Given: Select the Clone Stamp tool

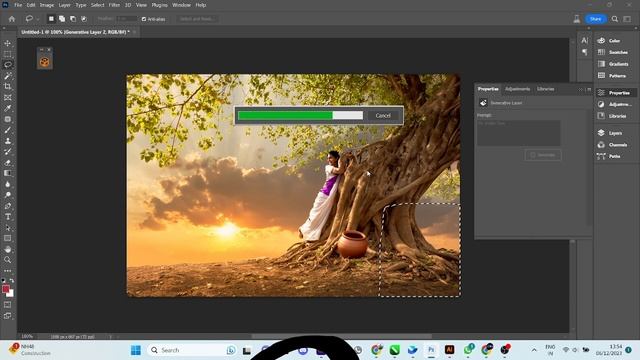Looking at the screenshot, I should (8, 141).
